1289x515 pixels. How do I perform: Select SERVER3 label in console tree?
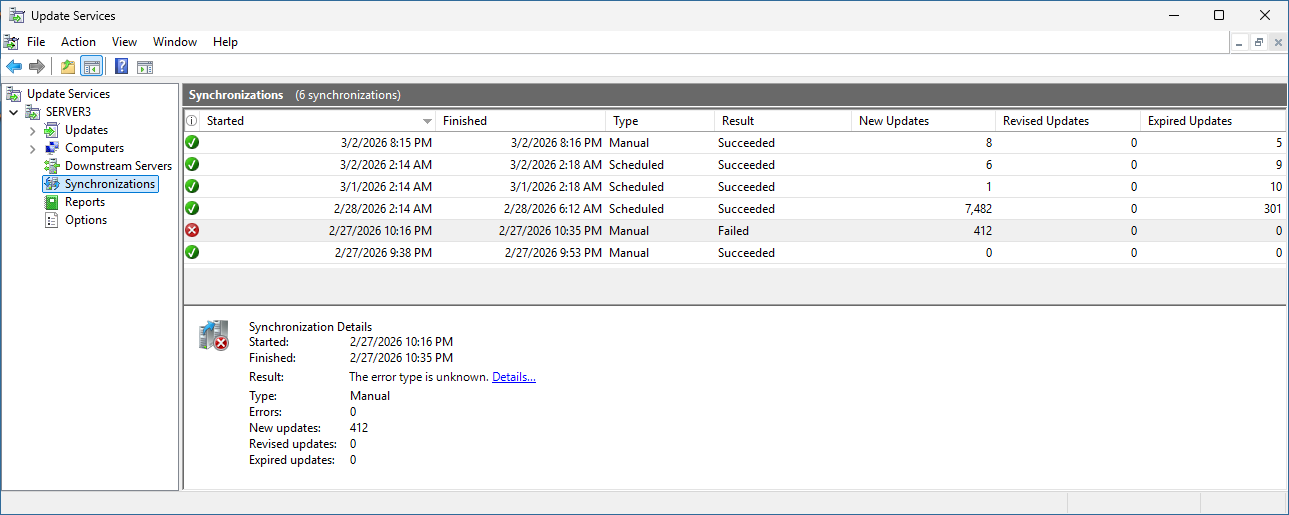coord(68,112)
